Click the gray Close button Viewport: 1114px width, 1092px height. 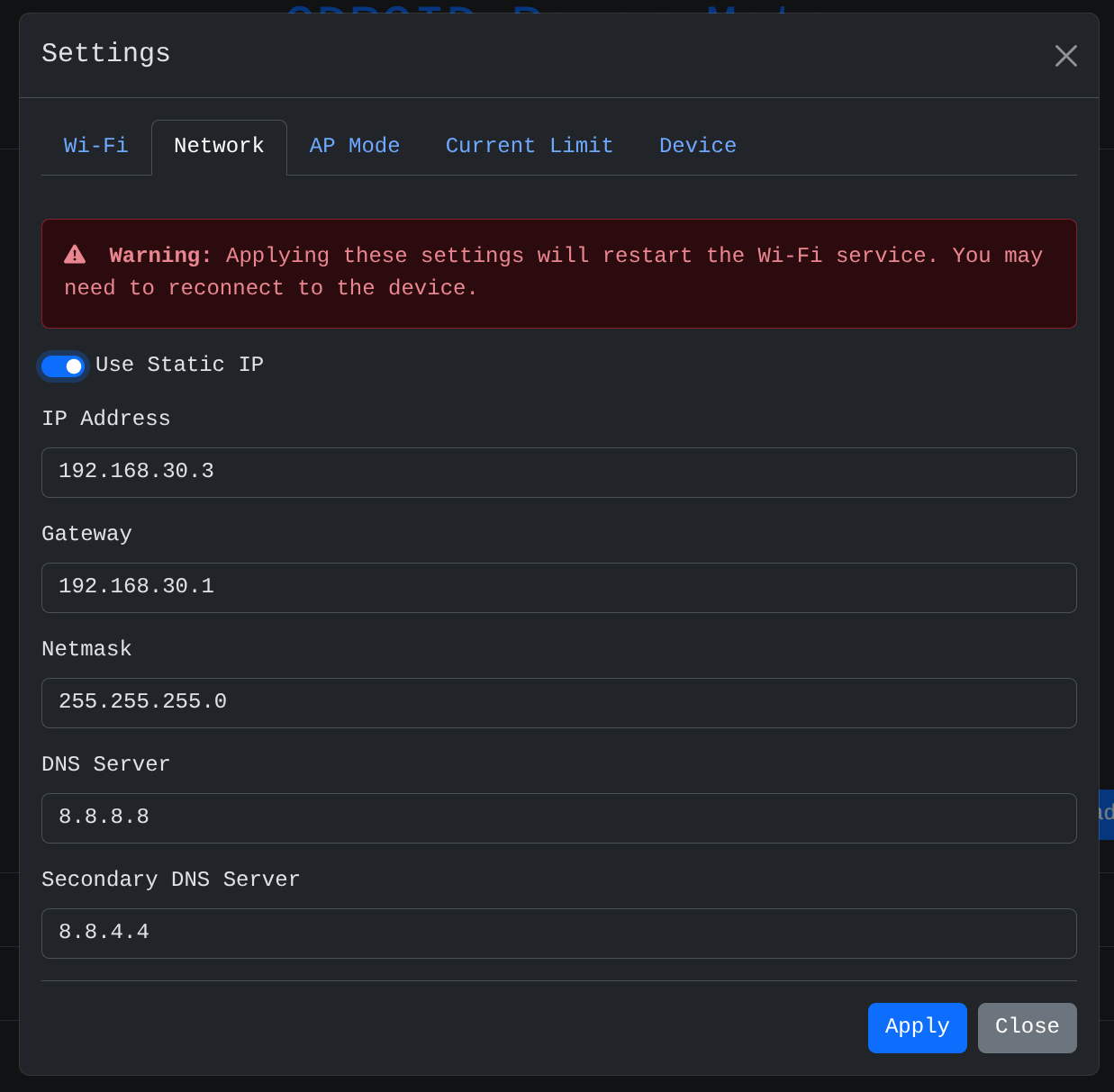pyautogui.click(x=1027, y=1027)
